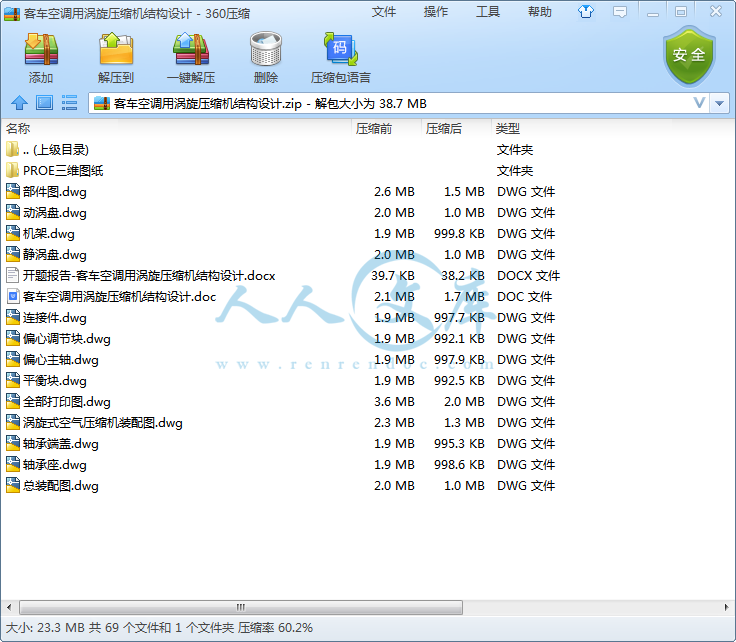Image resolution: width=736 pixels, height=642 pixels.
Task: Go up one level with blue arrow
Action: [x=19, y=103]
